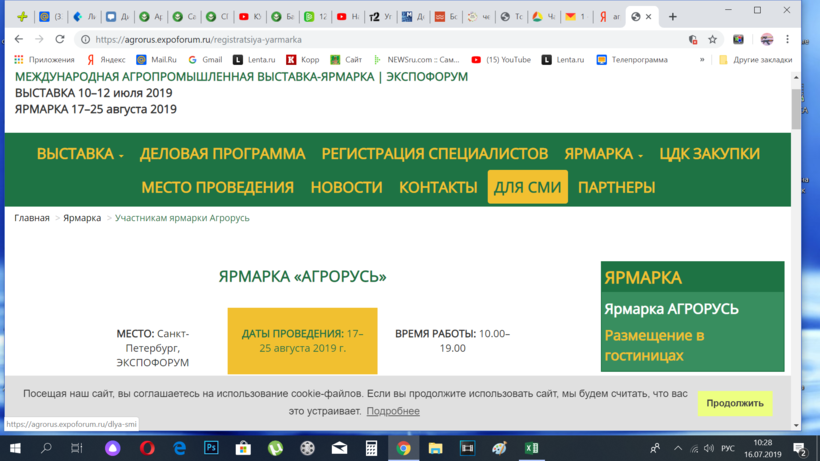Close the active browser tab
820x461 pixels.
point(648,17)
